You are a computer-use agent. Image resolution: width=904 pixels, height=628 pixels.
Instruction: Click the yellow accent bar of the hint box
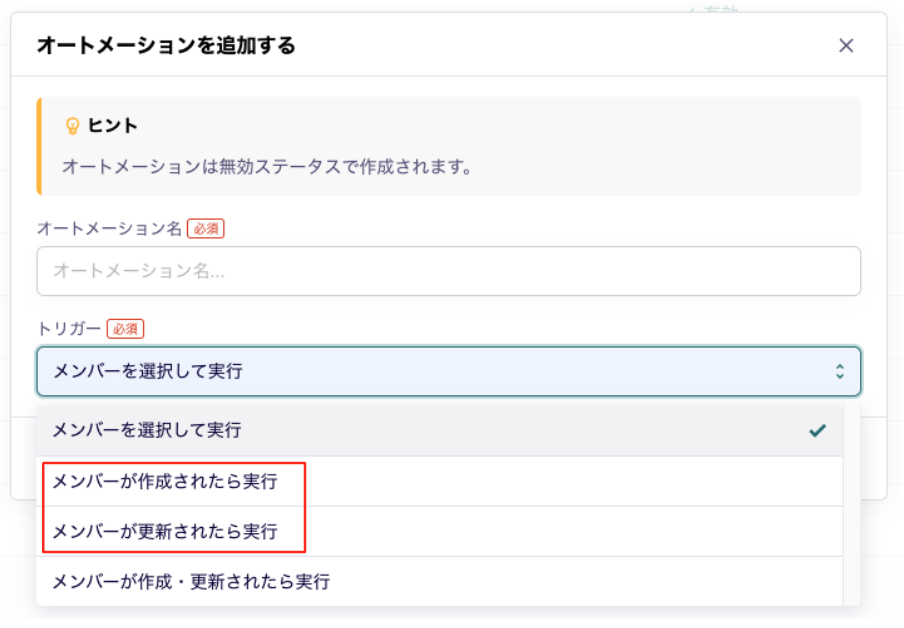(39, 146)
